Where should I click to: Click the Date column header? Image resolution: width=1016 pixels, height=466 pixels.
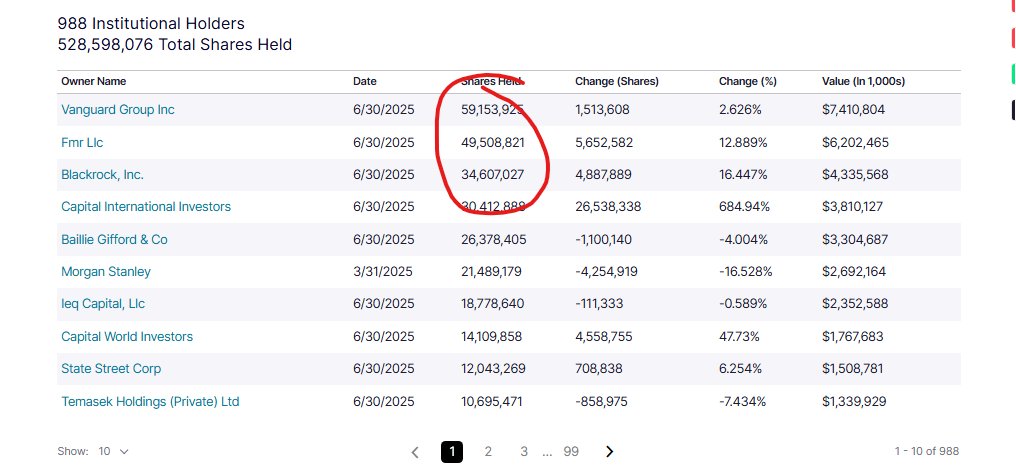pyautogui.click(x=365, y=82)
